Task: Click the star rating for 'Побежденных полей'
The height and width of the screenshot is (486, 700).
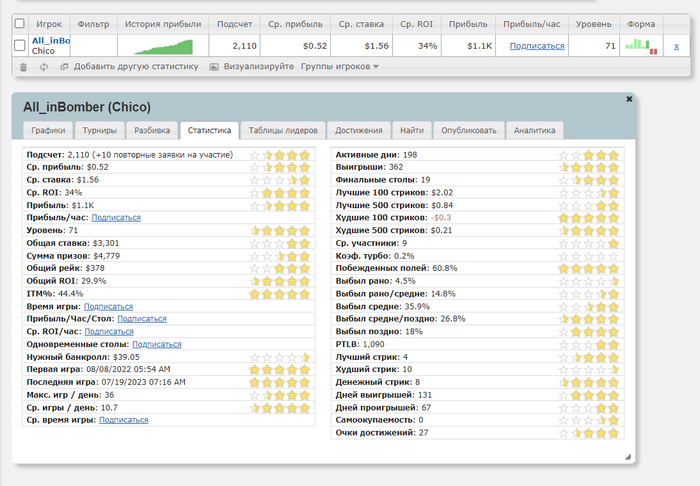Action: 588,269
